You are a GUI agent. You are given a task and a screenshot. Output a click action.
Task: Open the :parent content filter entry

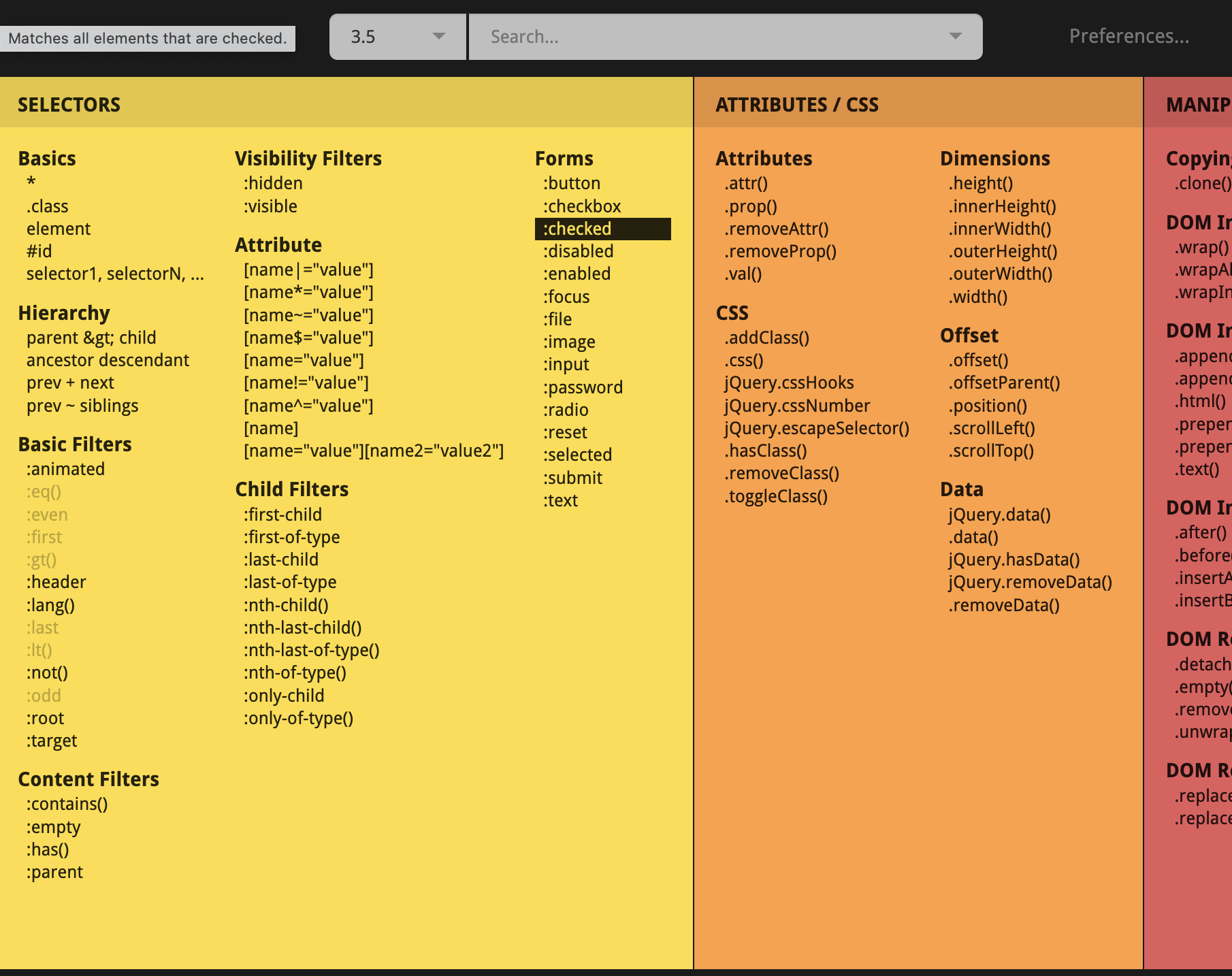pyautogui.click(x=54, y=872)
